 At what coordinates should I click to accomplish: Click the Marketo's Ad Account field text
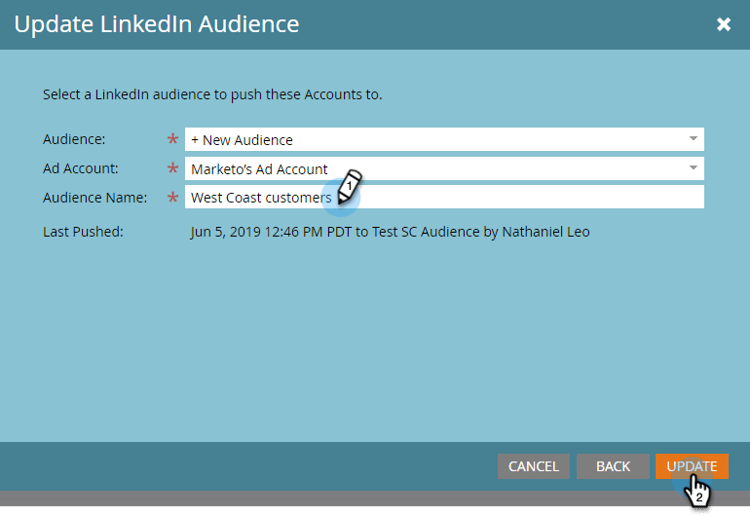(259, 169)
